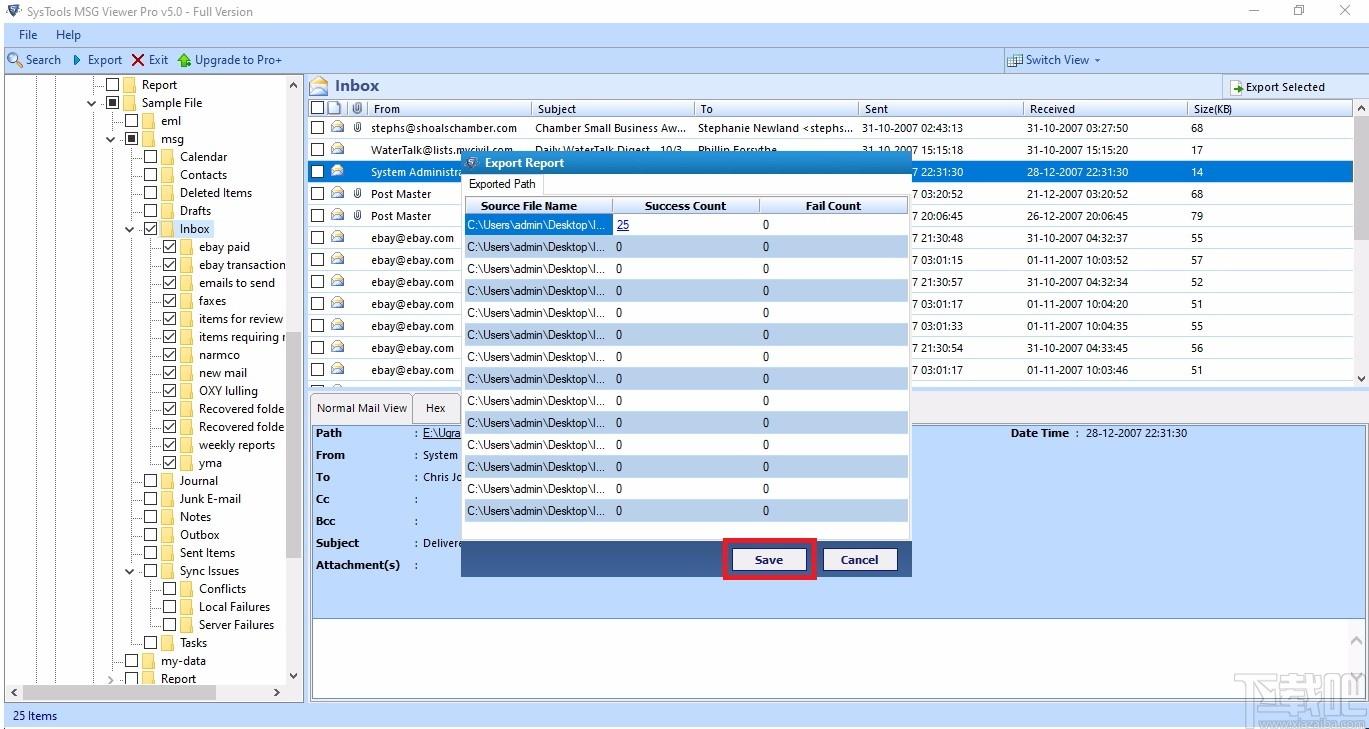Click the my-data folder icon
1369x729 pixels.
click(x=149, y=661)
